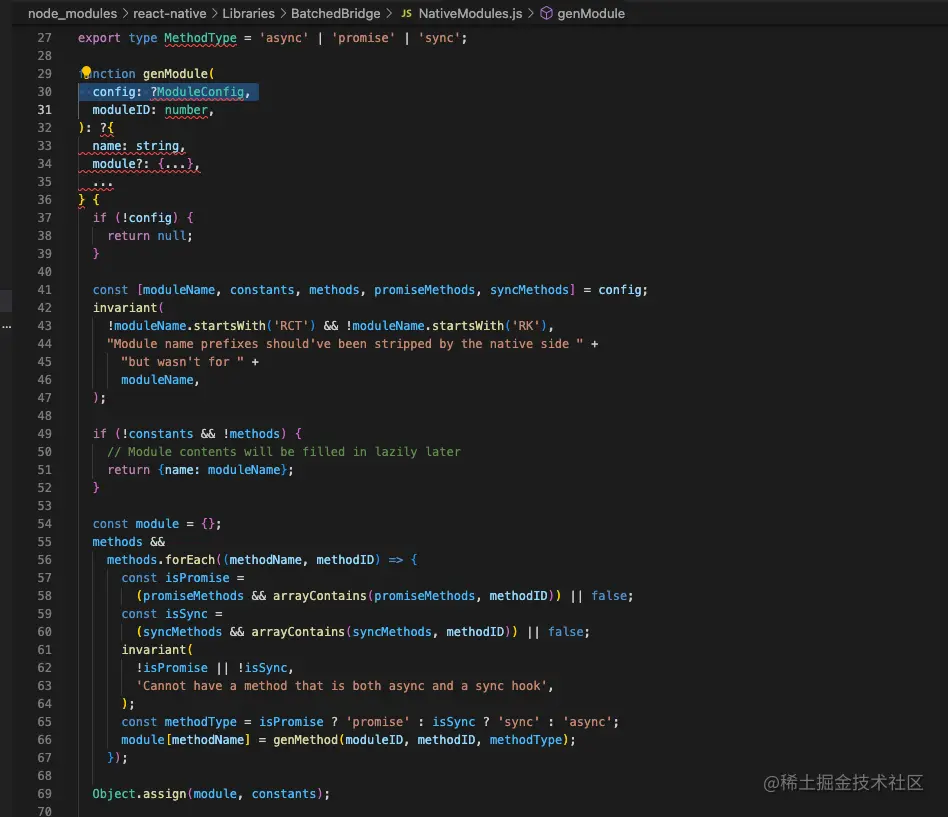948x817 pixels.
Task: Click the genModule function name on line 29
Action: [175, 74]
